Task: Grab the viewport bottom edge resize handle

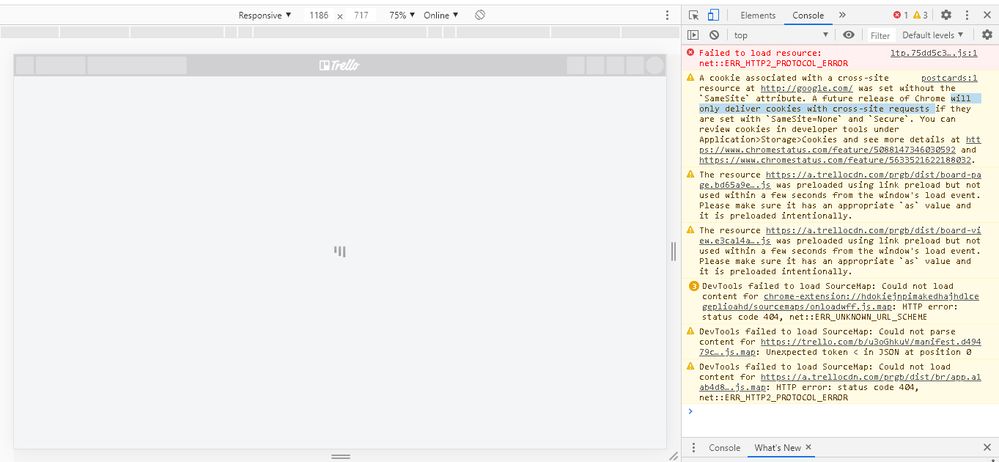Action: click(x=340, y=456)
